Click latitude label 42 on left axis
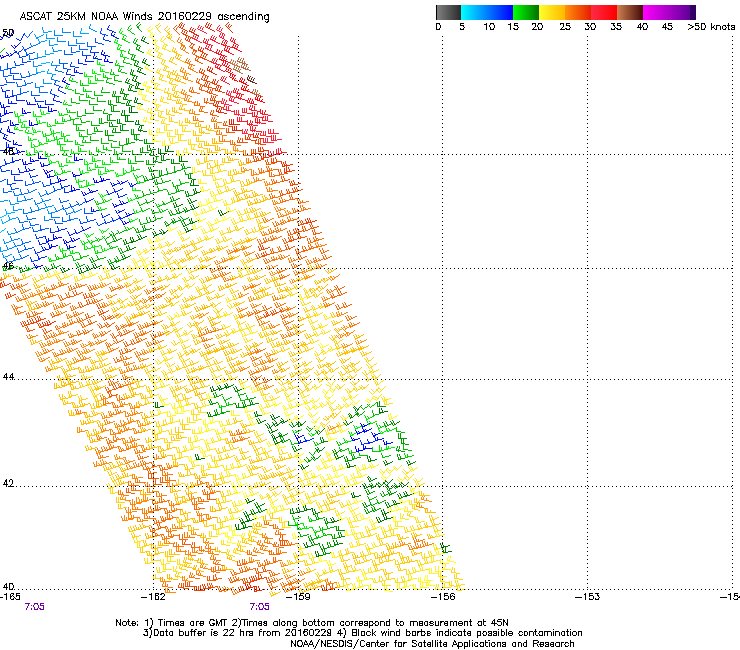 coord(8,483)
